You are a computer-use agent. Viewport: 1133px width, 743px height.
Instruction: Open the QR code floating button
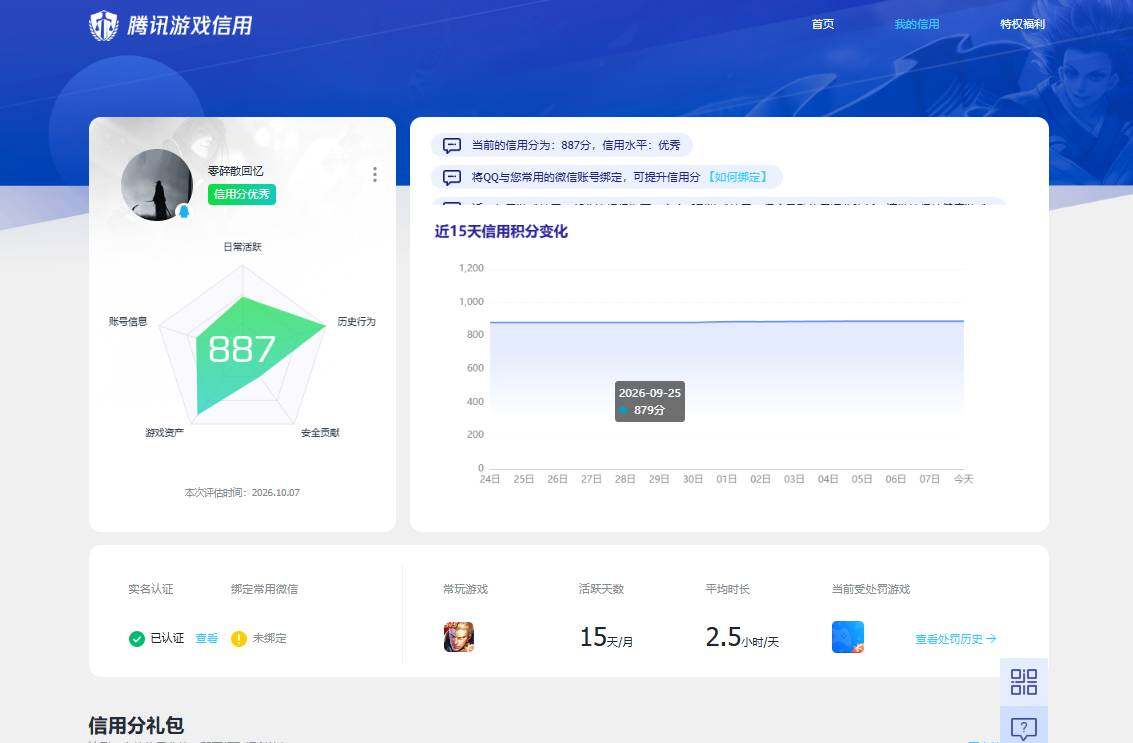pos(1024,682)
